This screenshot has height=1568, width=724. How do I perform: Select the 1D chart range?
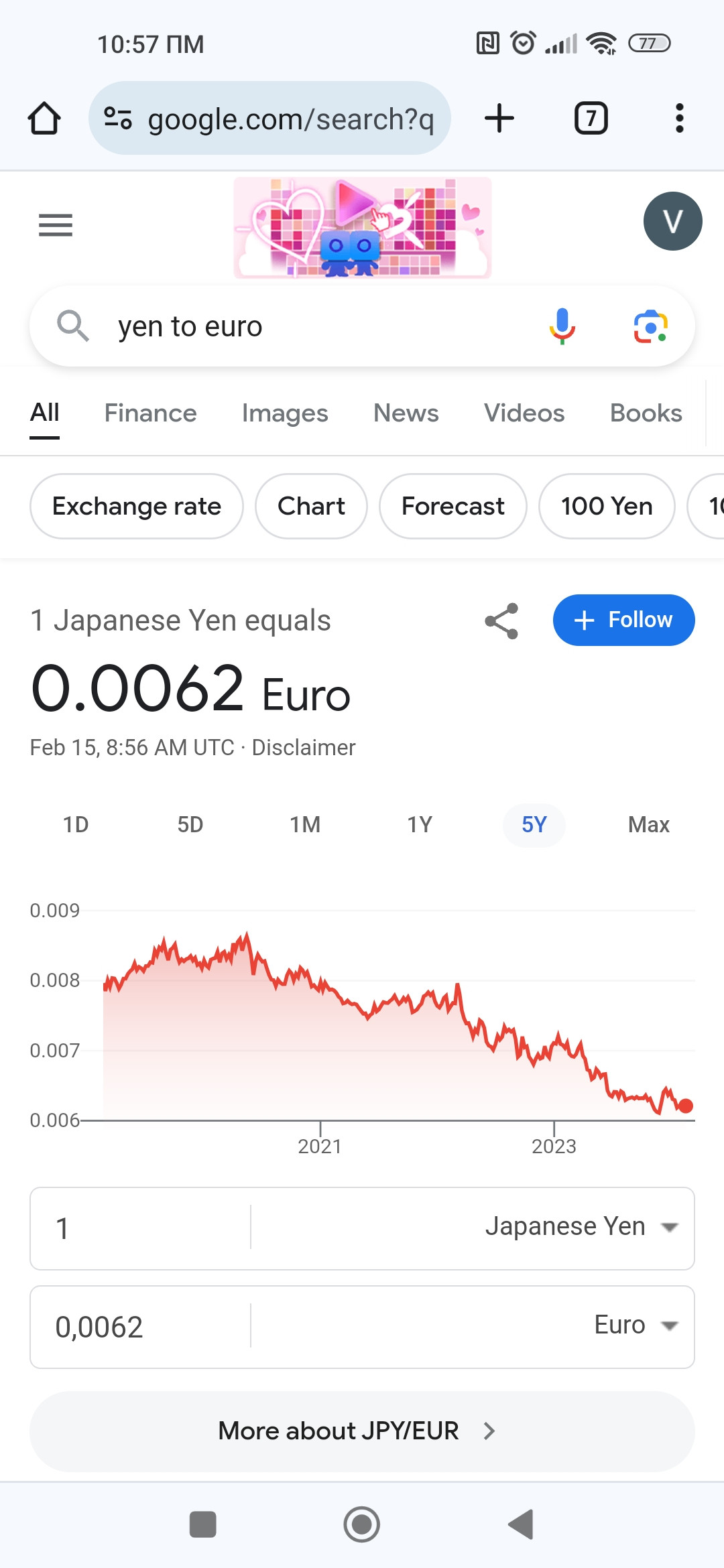tap(76, 825)
